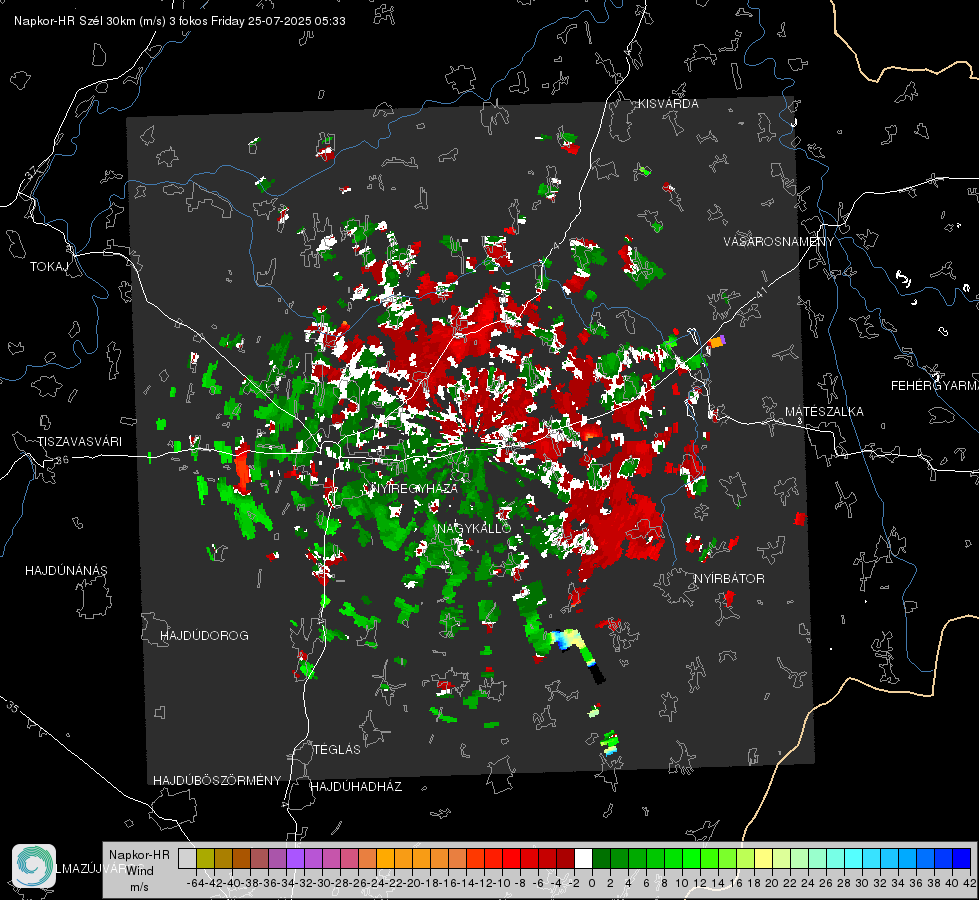Click the Napkor-HR Wind legend title
Screen dimensions: 979x900
click(x=139, y=863)
